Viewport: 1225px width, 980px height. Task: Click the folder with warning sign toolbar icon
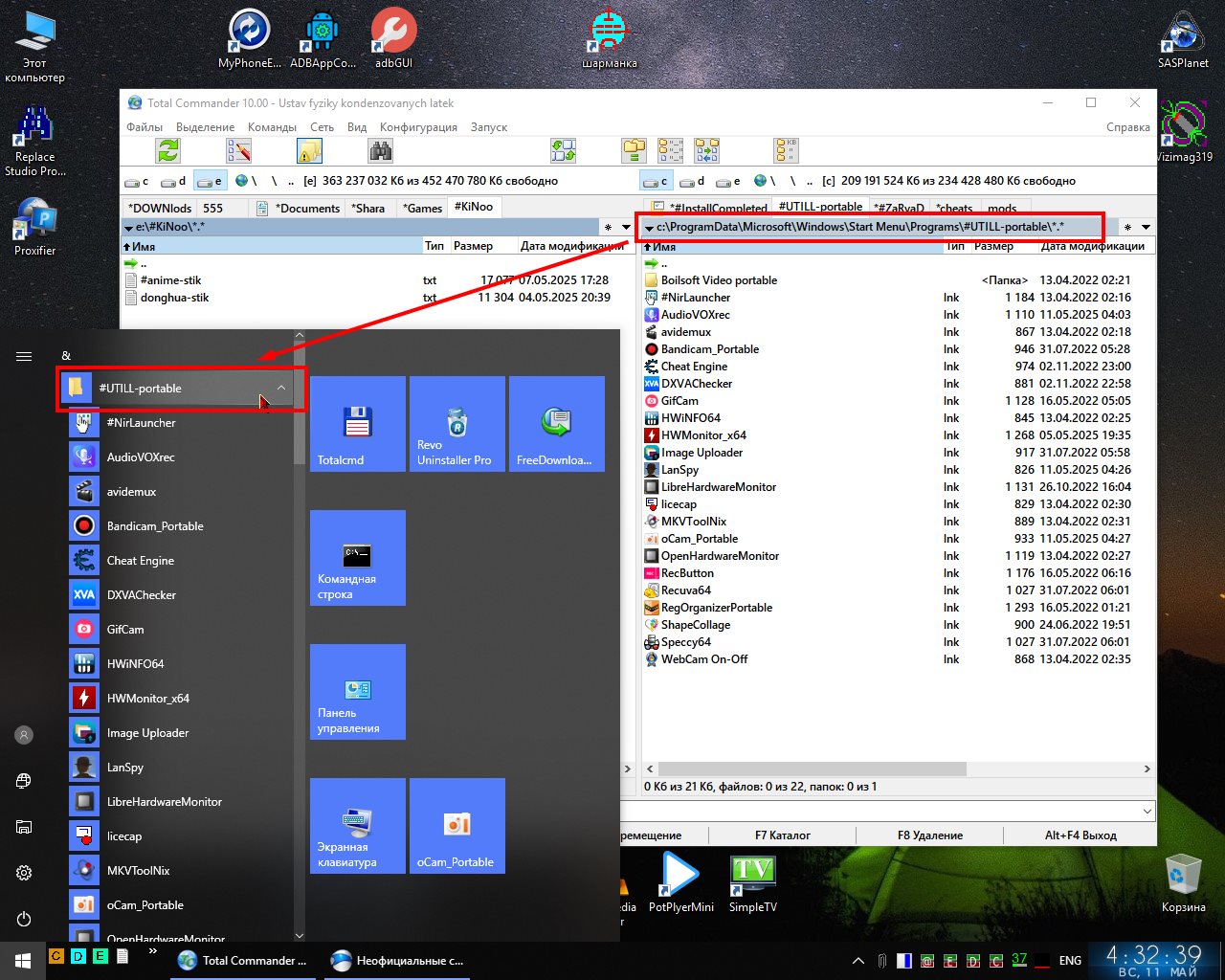(x=309, y=150)
